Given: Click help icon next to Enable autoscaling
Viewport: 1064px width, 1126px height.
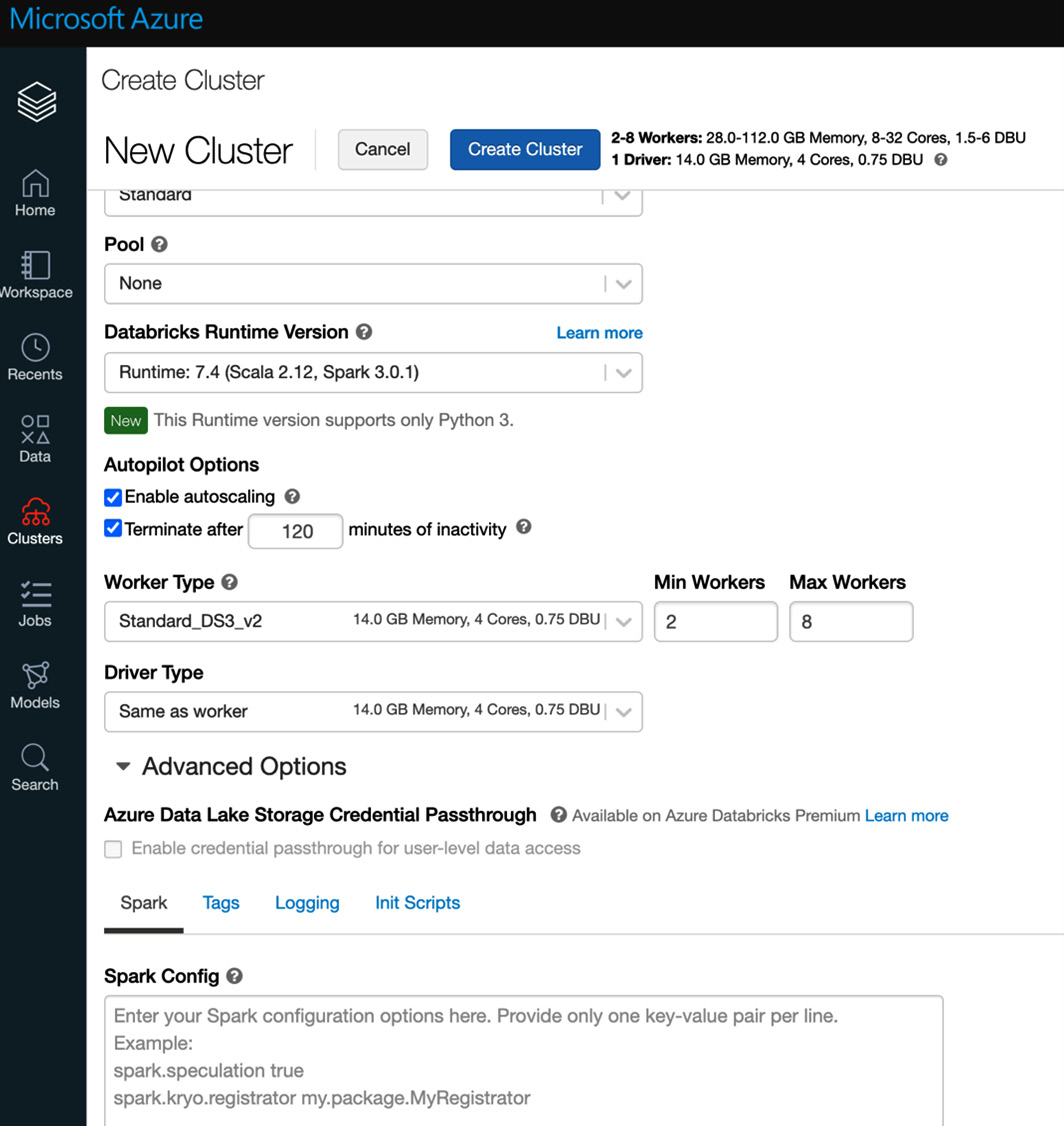Looking at the screenshot, I should coord(291,496).
